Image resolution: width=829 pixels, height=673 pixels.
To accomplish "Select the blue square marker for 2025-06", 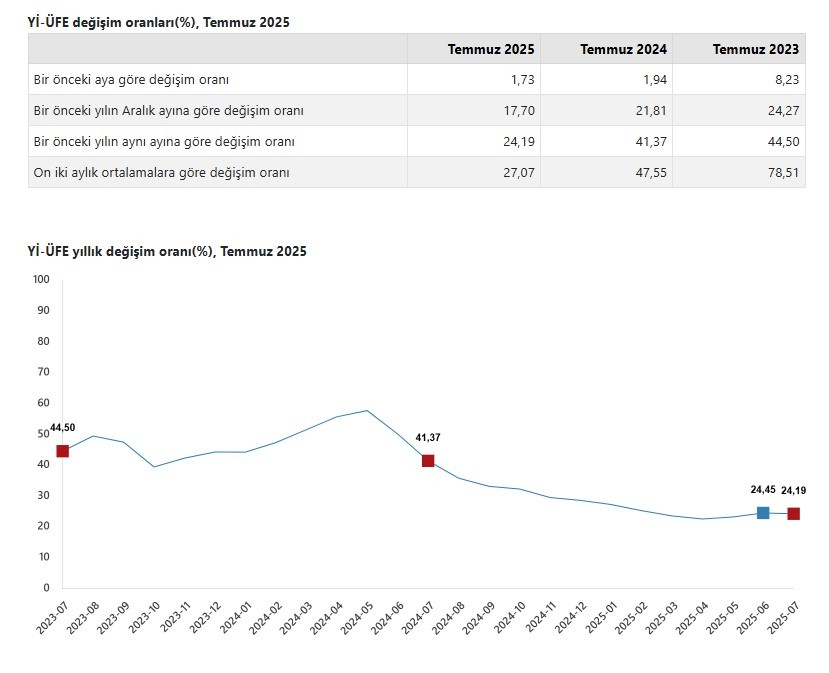I will (x=763, y=513).
